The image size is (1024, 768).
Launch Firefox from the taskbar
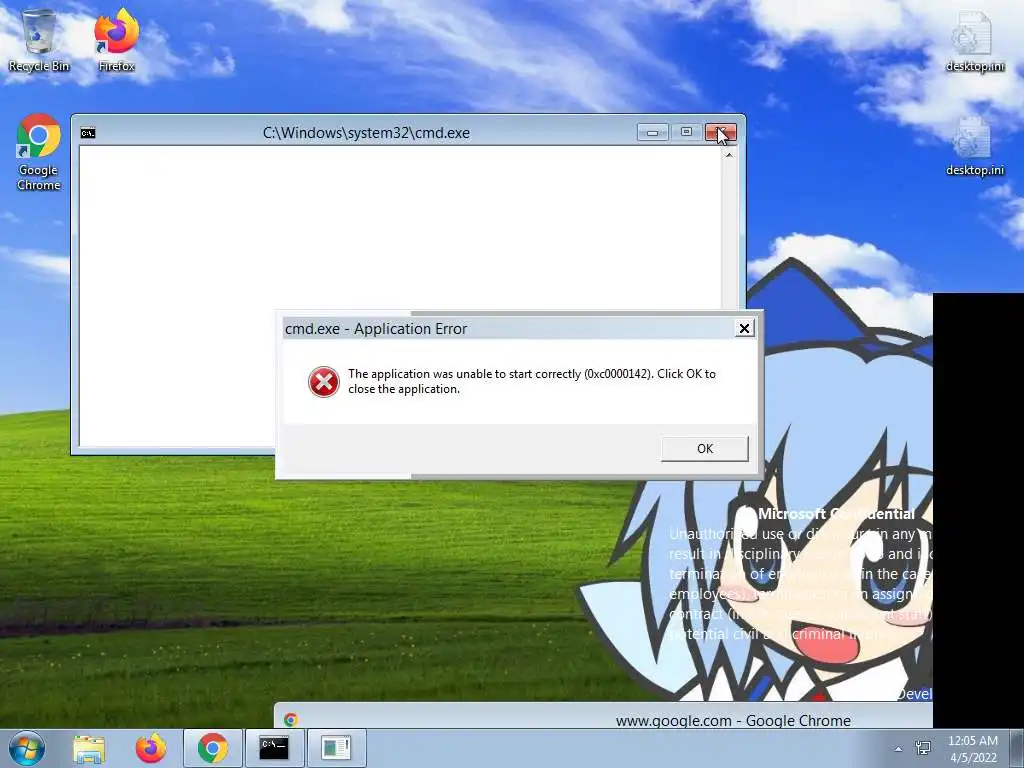(151, 748)
